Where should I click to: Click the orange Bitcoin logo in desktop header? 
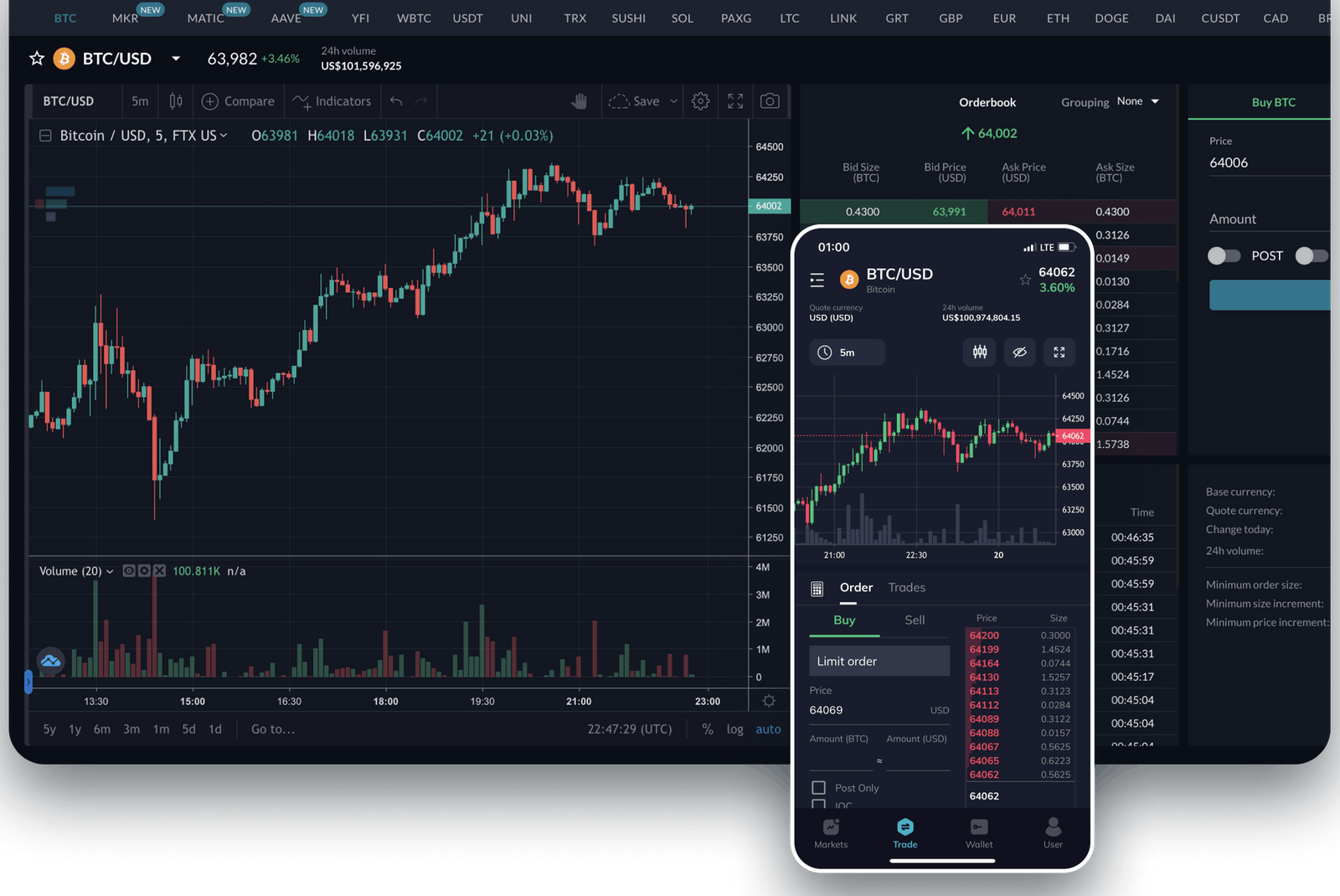point(64,59)
